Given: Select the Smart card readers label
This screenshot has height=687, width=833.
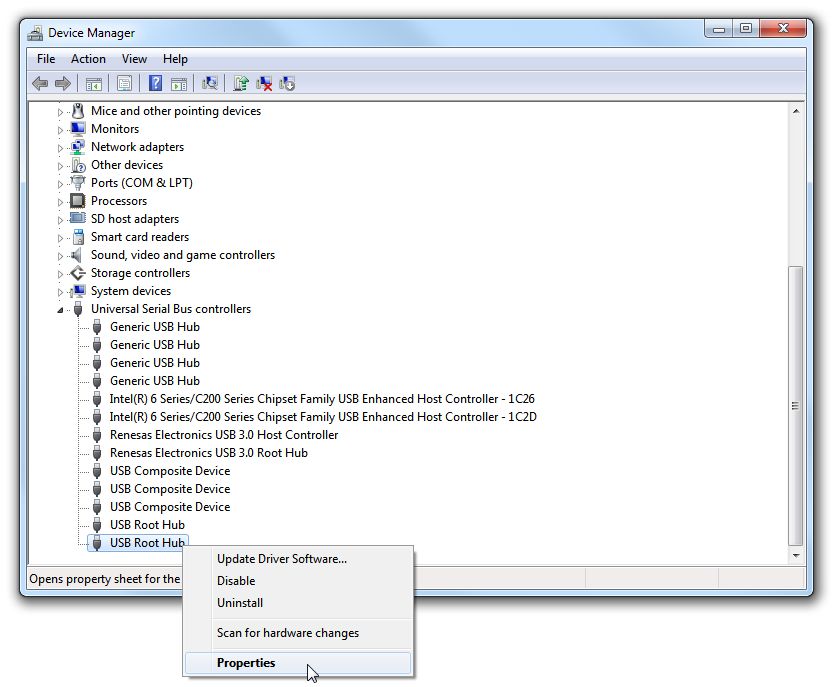Looking at the screenshot, I should tap(140, 237).
